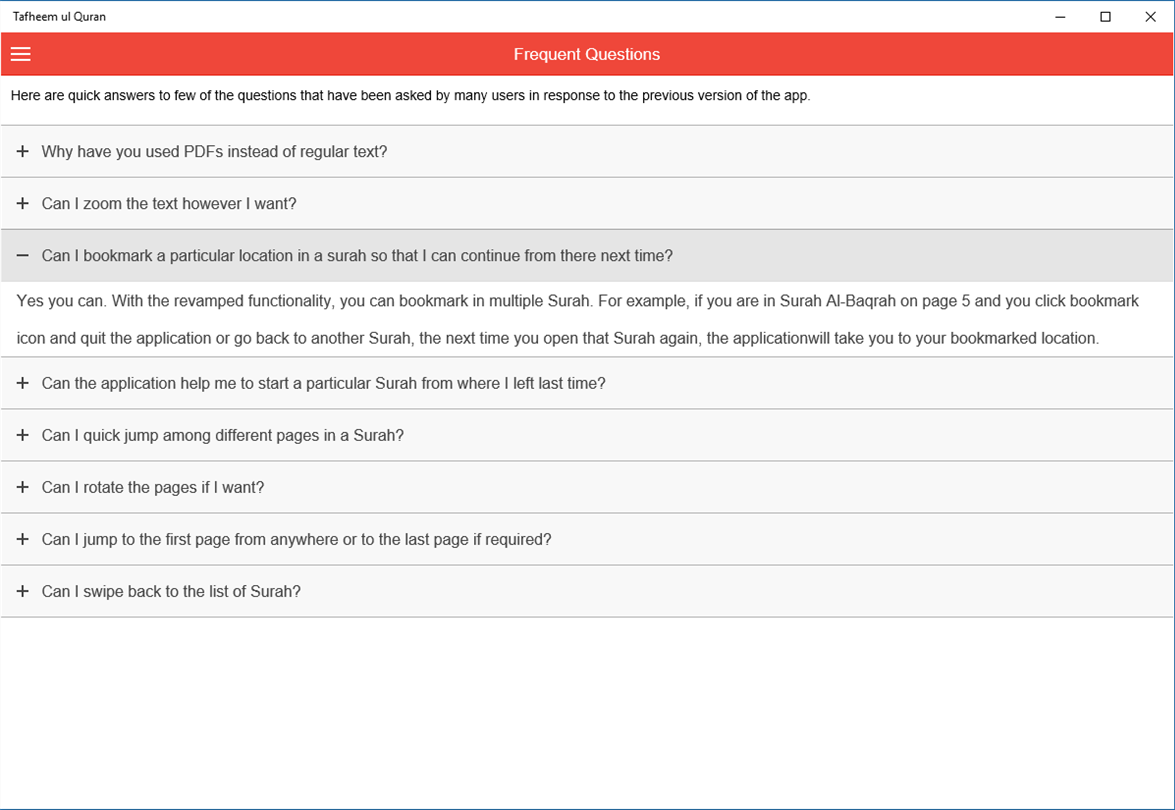Expand 'swipe back to list of Surah' question
This screenshot has height=810, width=1175.
click(171, 592)
